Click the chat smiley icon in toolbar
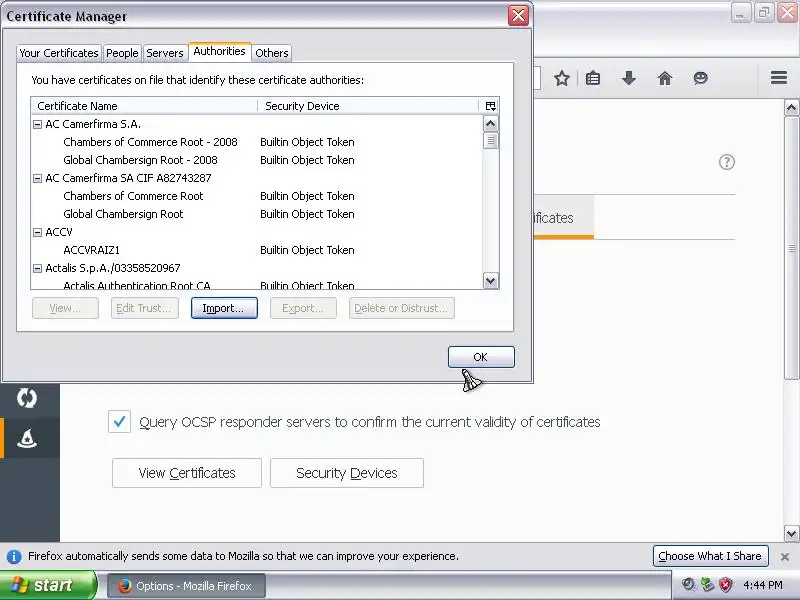 (701, 78)
